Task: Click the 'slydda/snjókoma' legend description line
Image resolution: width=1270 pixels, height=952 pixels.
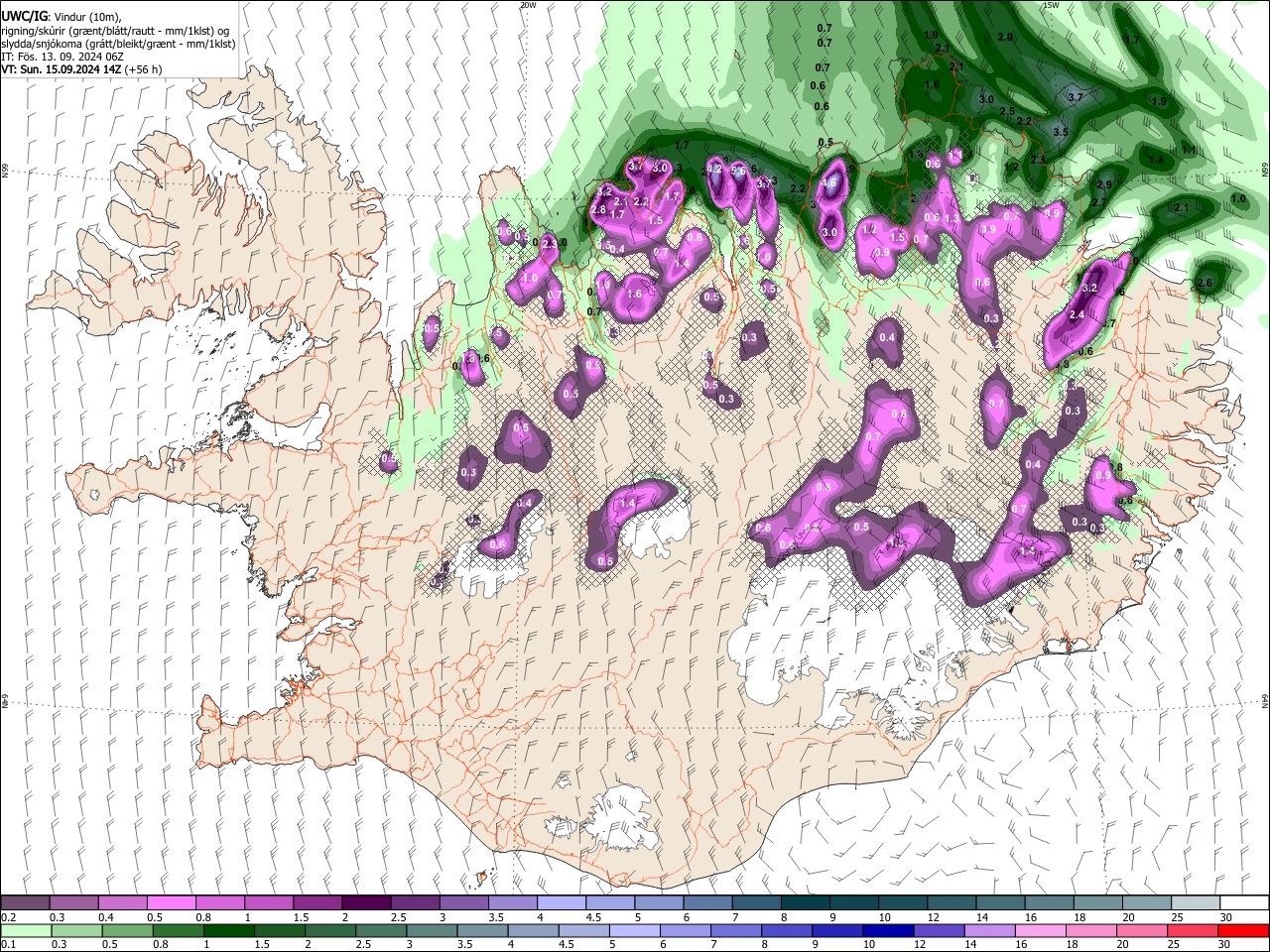Action: click(x=118, y=44)
